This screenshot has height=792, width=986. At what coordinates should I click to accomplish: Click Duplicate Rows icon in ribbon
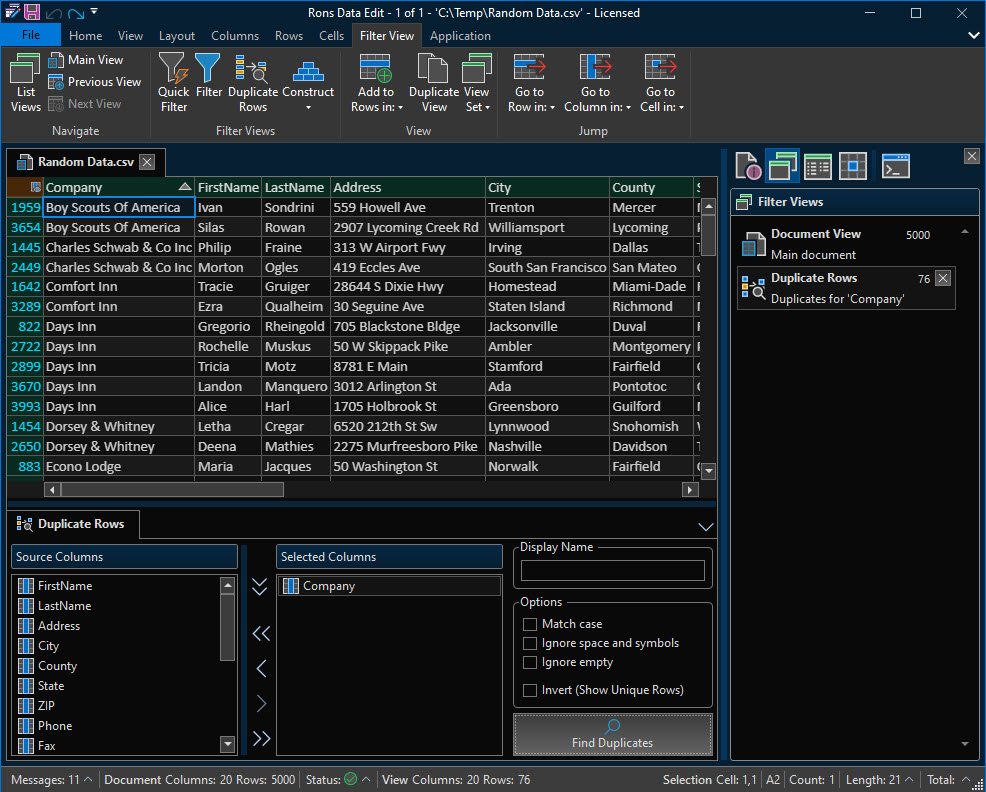[x=252, y=82]
